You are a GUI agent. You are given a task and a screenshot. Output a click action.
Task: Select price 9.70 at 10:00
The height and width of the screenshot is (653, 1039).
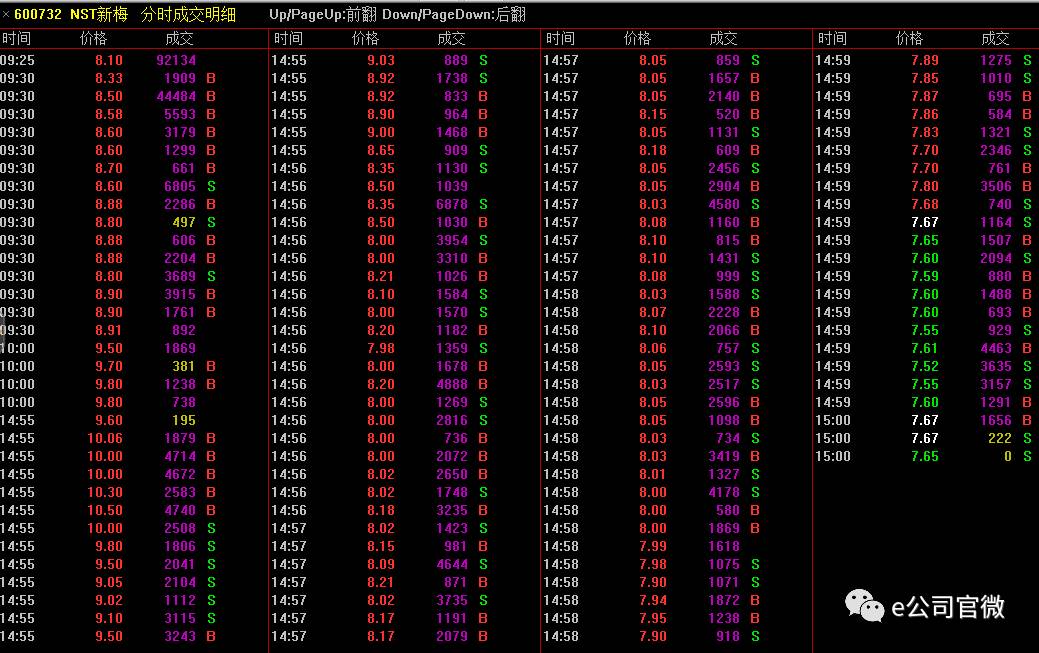pyautogui.click(x=109, y=366)
